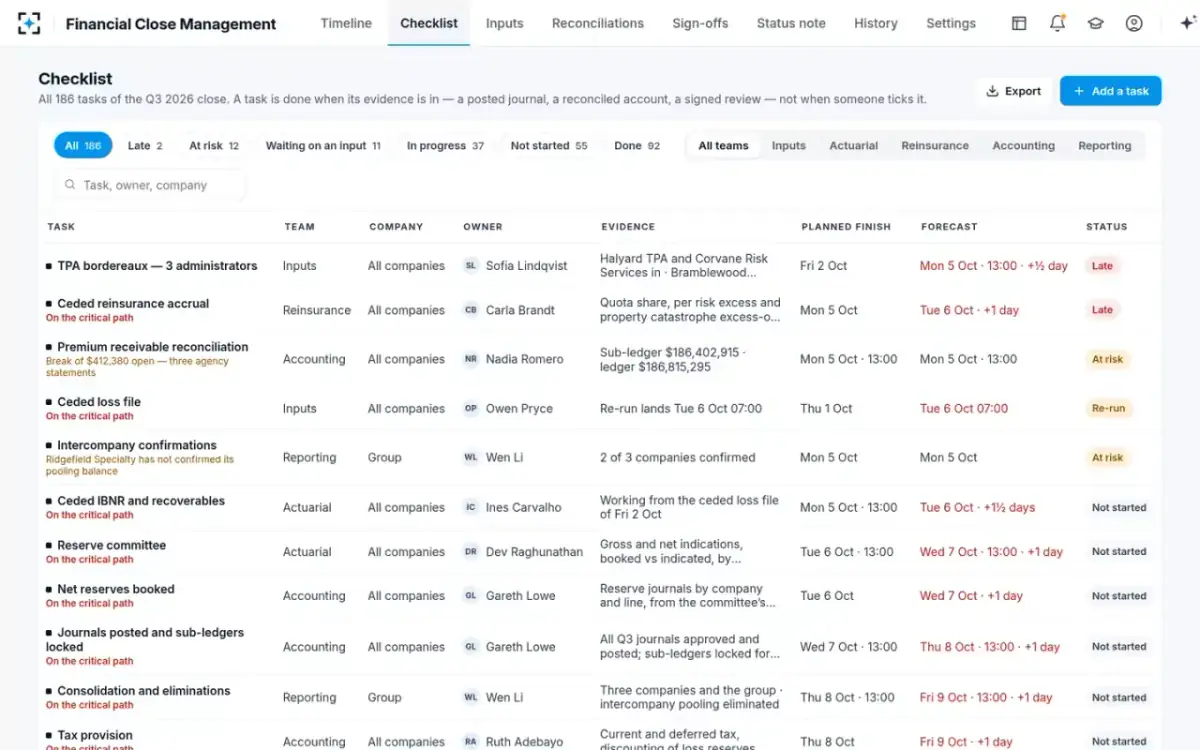Show tasks Waiting on an input
This screenshot has width=1200, height=750.
click(323, 145)
